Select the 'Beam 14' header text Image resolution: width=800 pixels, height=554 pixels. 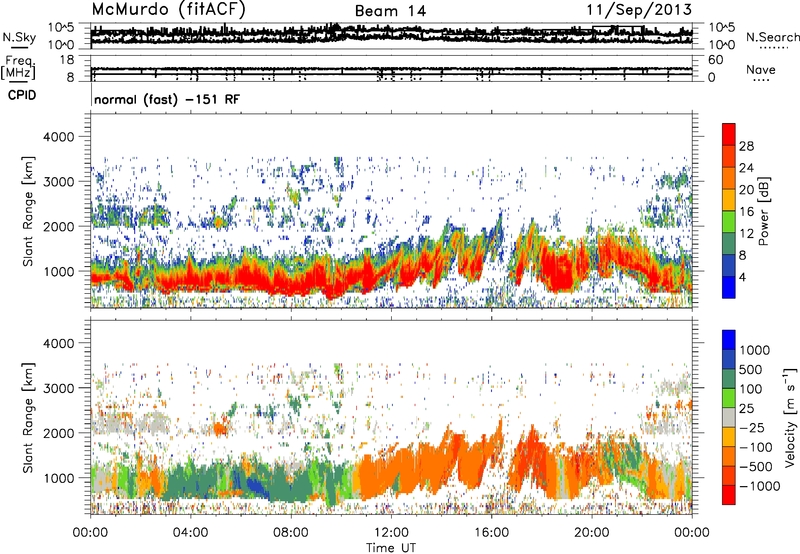pos(390,11)
